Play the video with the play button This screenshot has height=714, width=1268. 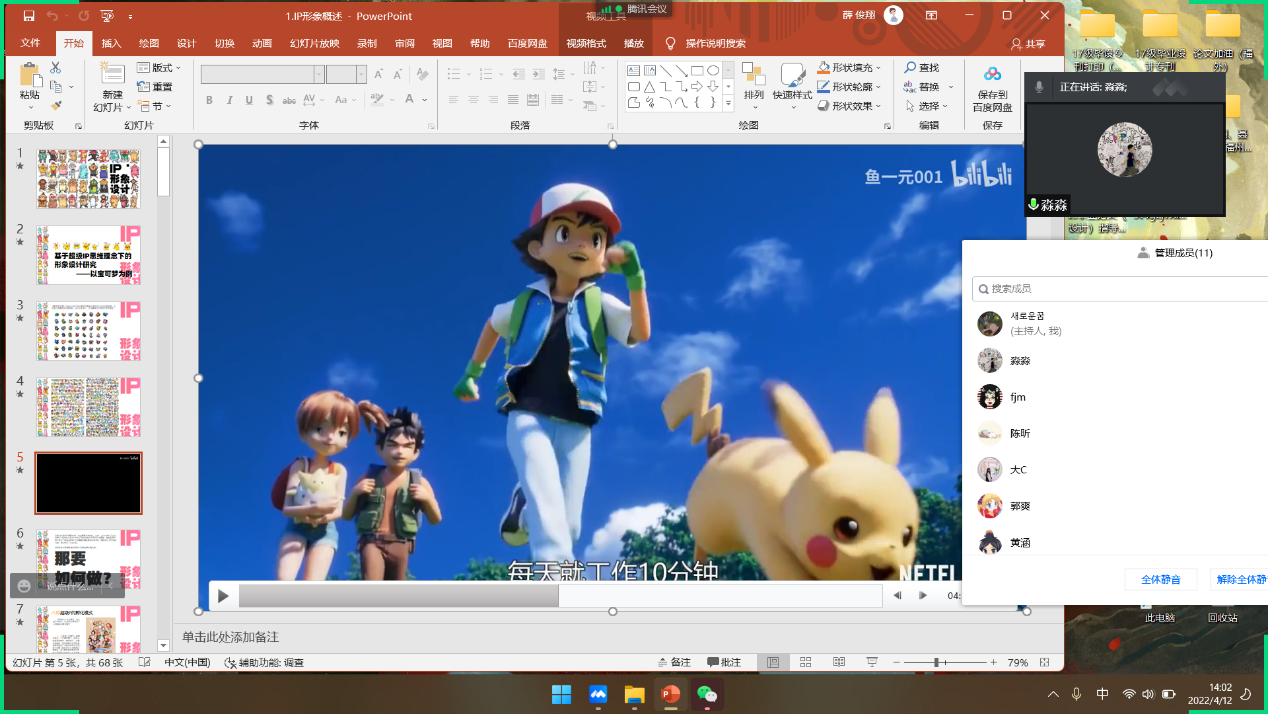(x=223, y=596)
